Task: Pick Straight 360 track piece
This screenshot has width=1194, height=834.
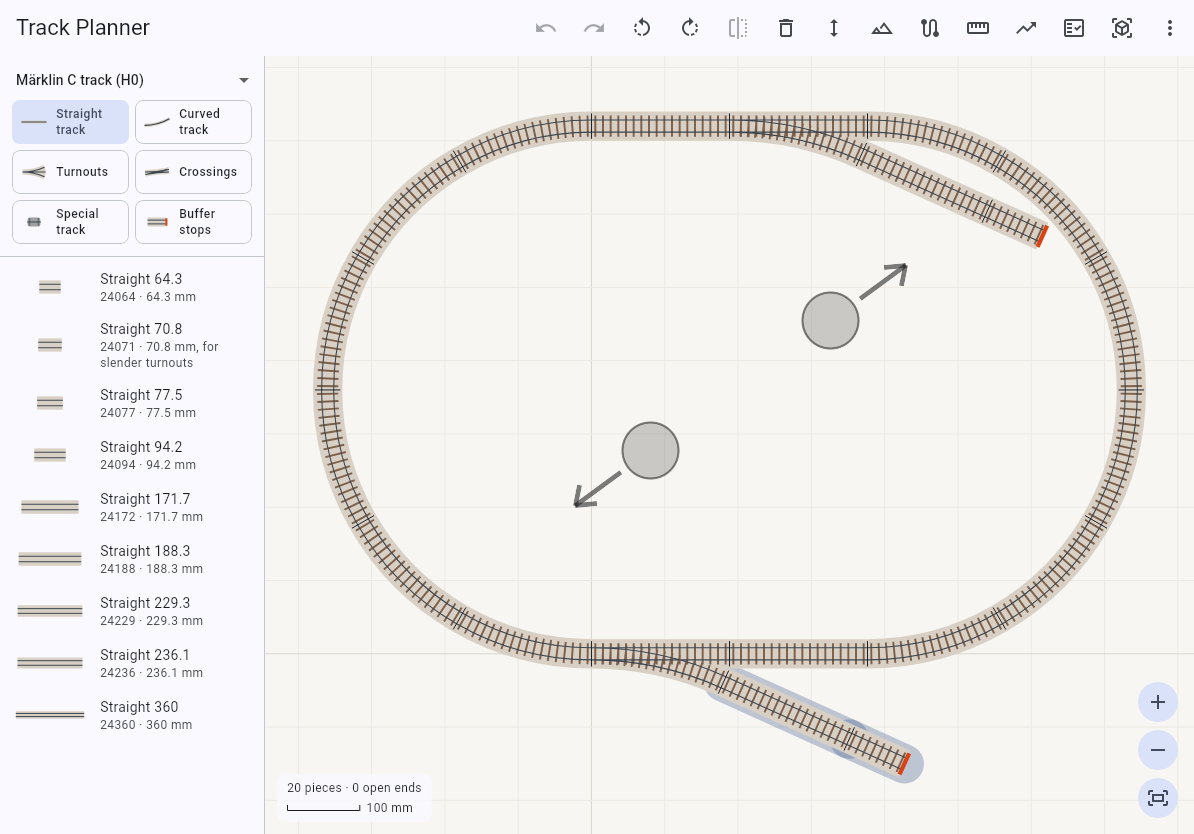Action: [132, 715]
